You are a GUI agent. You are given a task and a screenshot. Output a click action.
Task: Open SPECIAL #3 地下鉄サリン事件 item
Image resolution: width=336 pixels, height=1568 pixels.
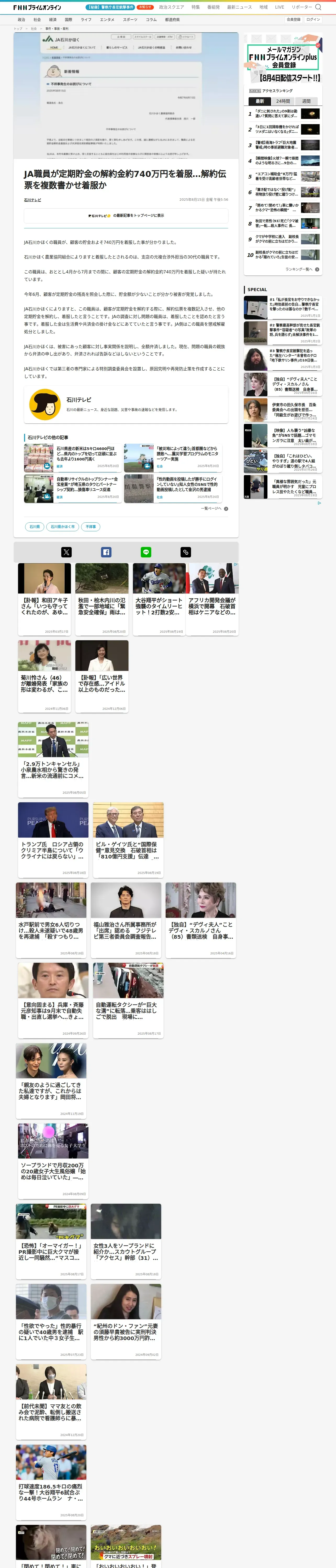(283, 359)
